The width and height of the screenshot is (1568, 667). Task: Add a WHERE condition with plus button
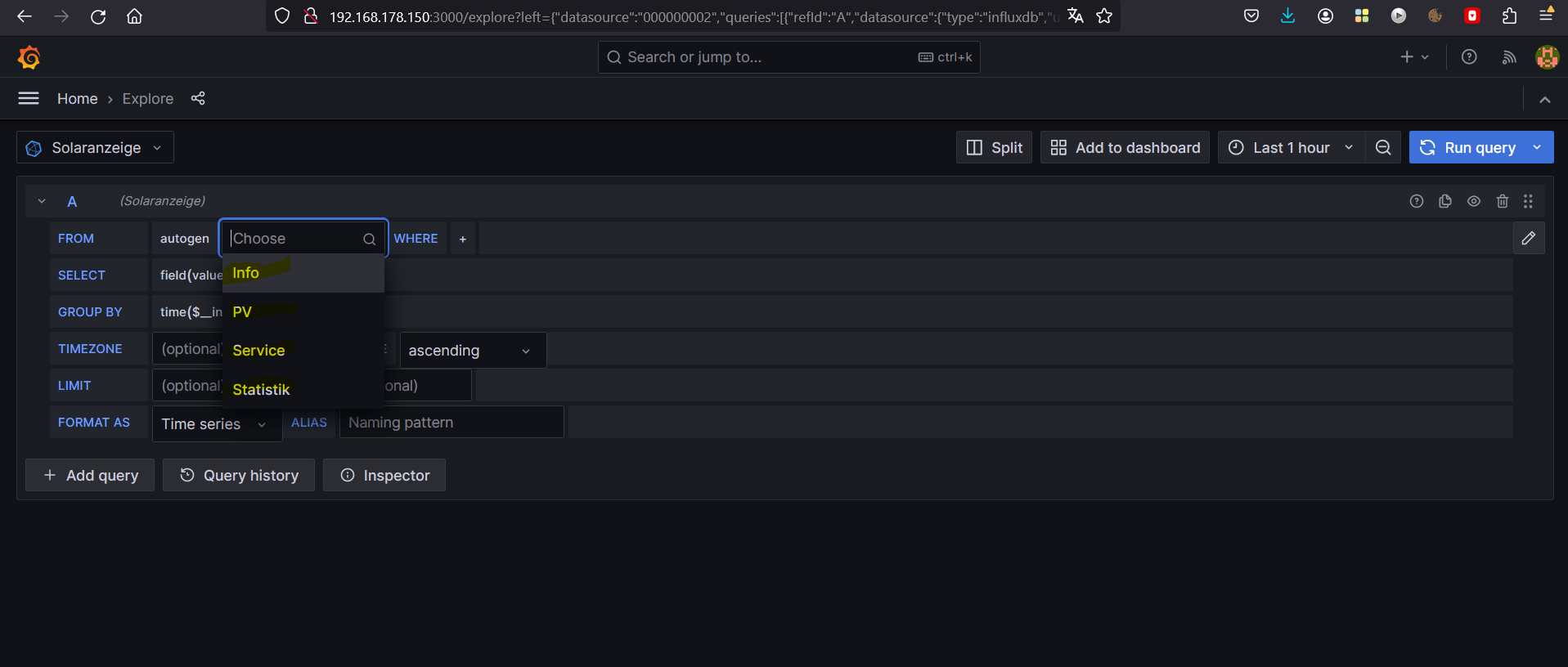463,239
